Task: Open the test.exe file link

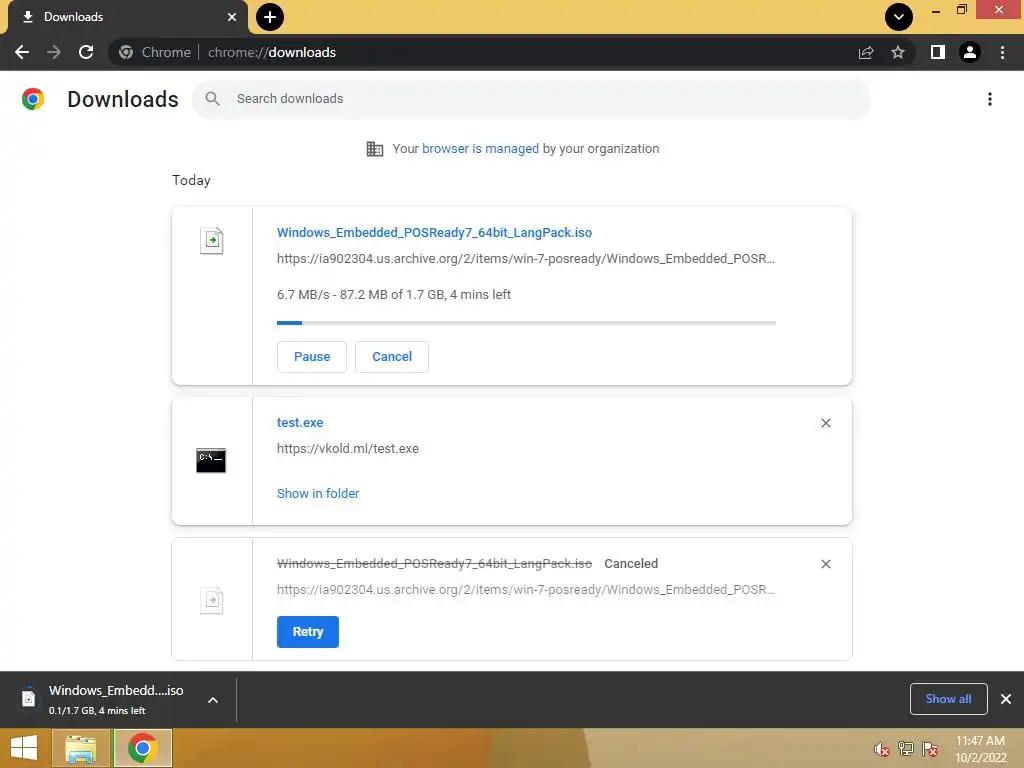Action: pos(300,423)
